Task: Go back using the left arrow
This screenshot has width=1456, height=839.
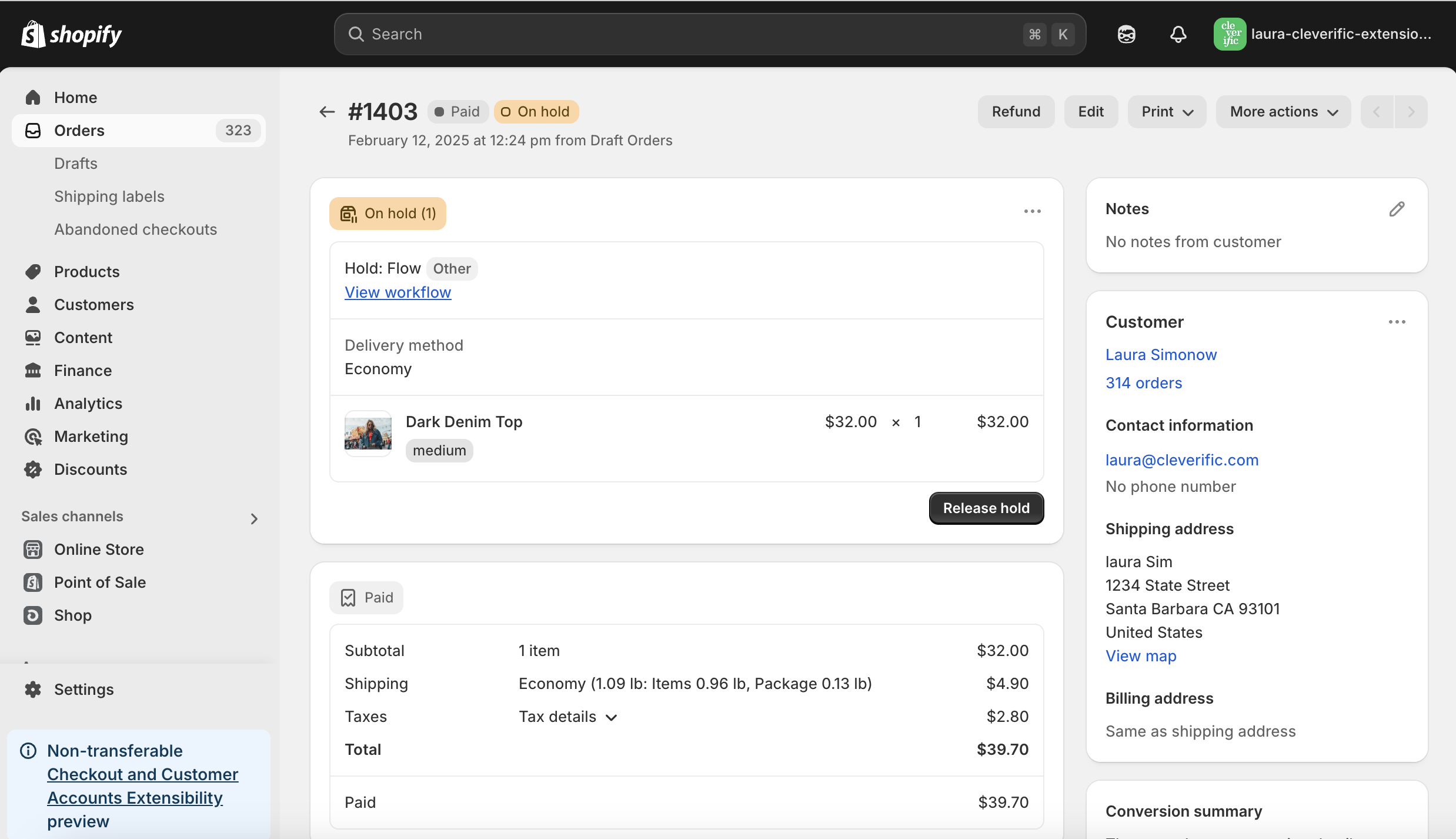Action: (327, 111)
